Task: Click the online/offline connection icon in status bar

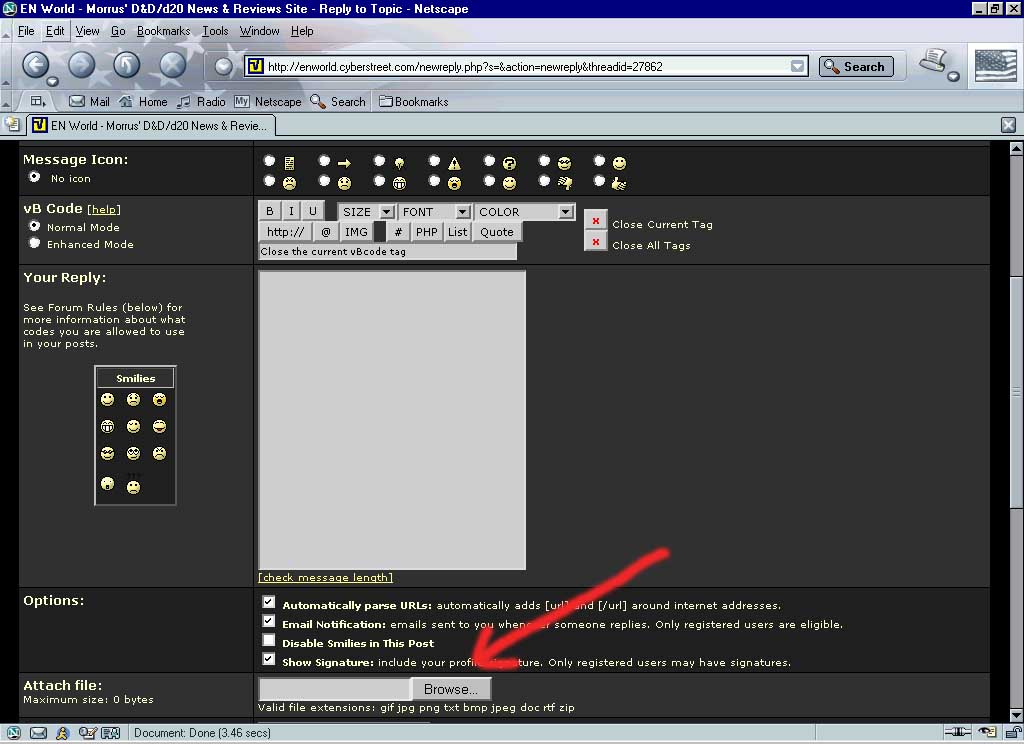Action: 957,733
